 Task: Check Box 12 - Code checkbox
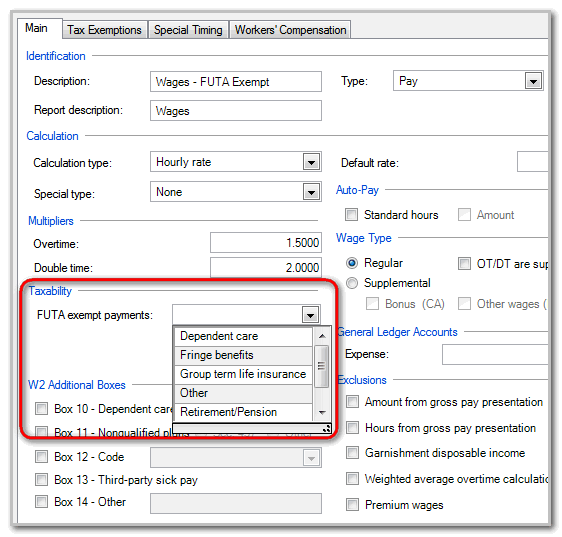(41, 457)
